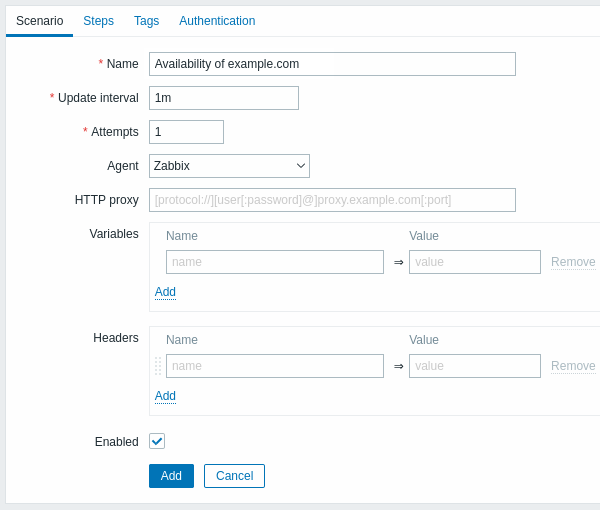Add a new Headers row
The height and width of the screenshot is (510, 600).
click(x=165, y=396)
